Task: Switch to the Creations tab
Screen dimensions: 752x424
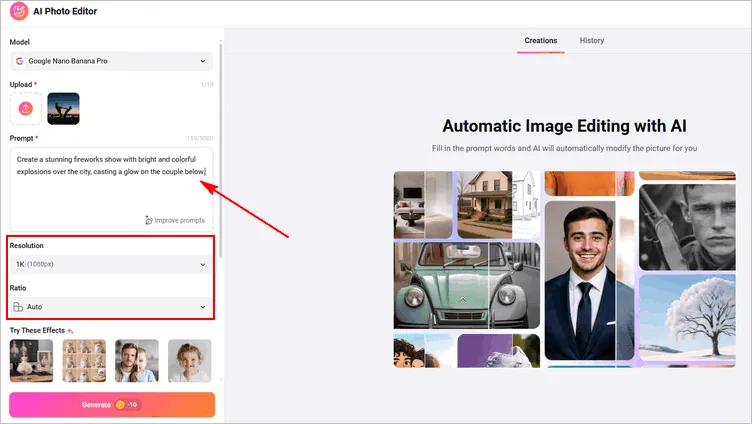Action: click(x=541, y=41)
